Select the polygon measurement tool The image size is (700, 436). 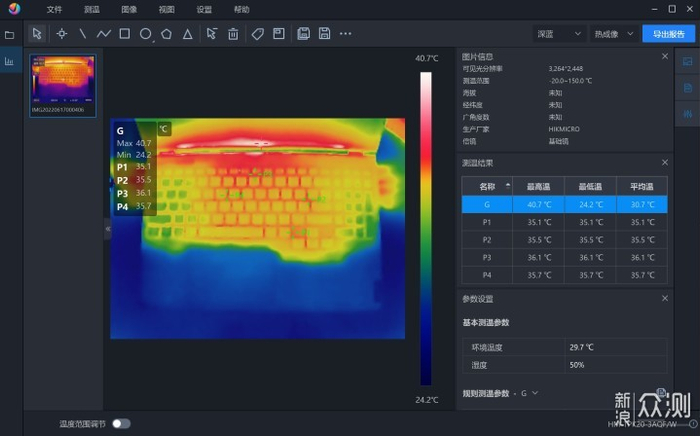[x=167, y=33]
